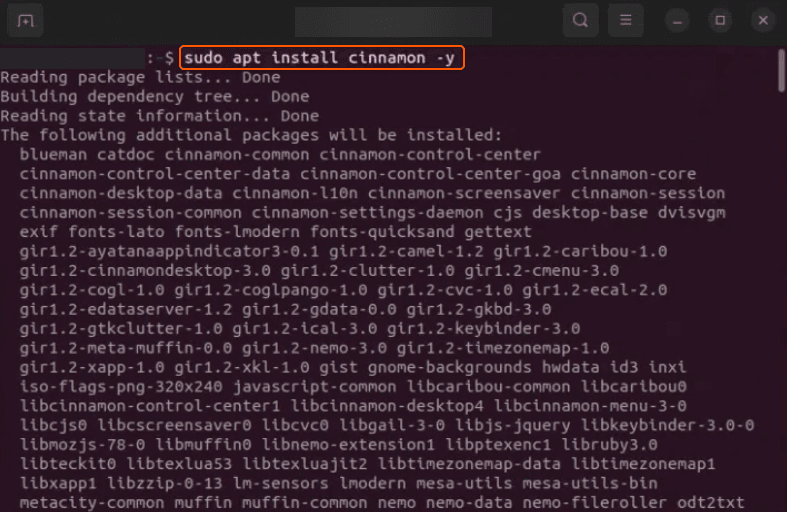The width and height of the screenshot is (787, 512).
Task: Click the 'gettext' package name
Action: (x=498, y=232)
